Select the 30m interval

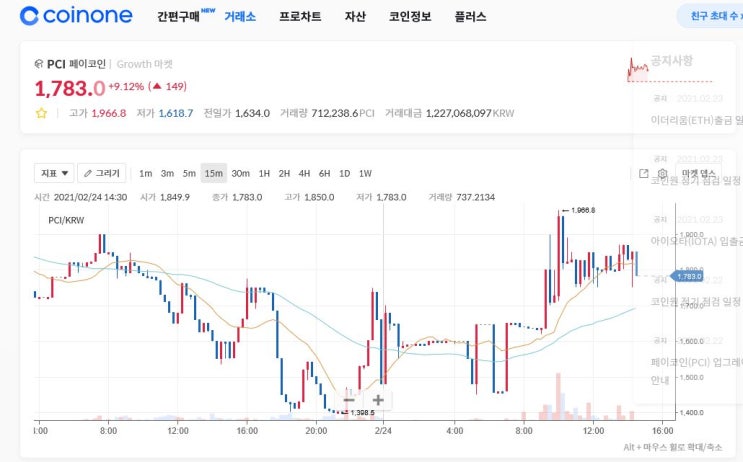click(x=240, y=173)
